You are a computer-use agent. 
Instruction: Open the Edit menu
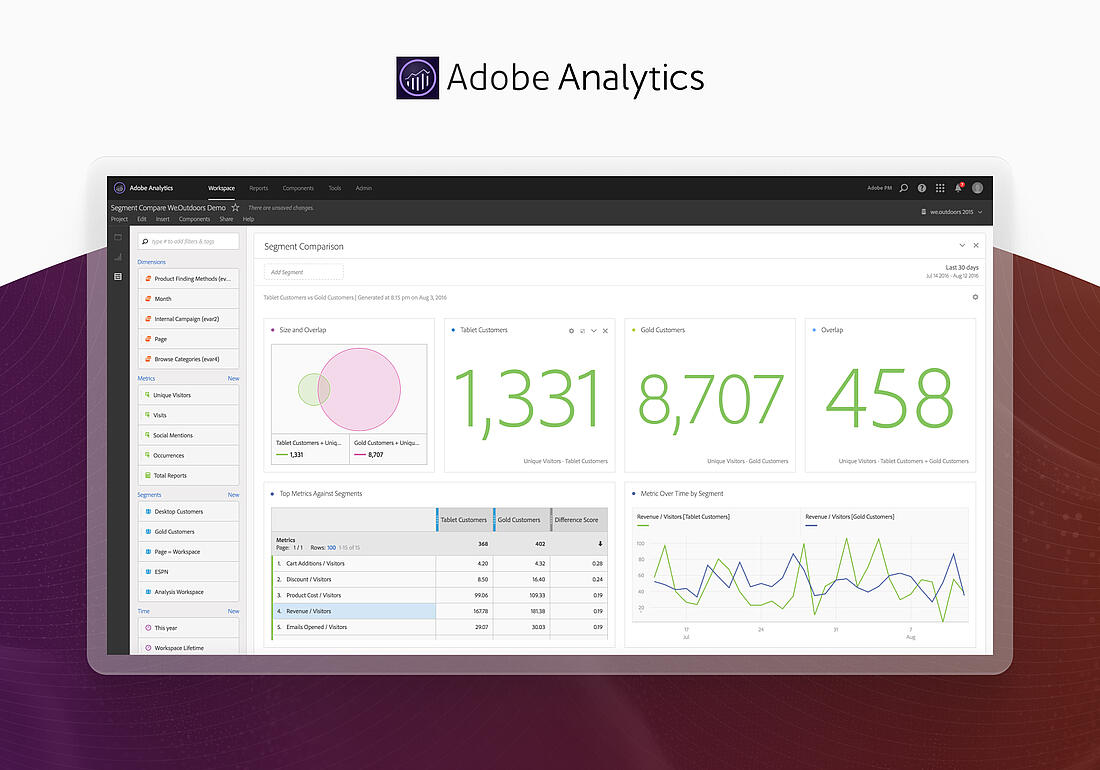(x=142, y=219)
